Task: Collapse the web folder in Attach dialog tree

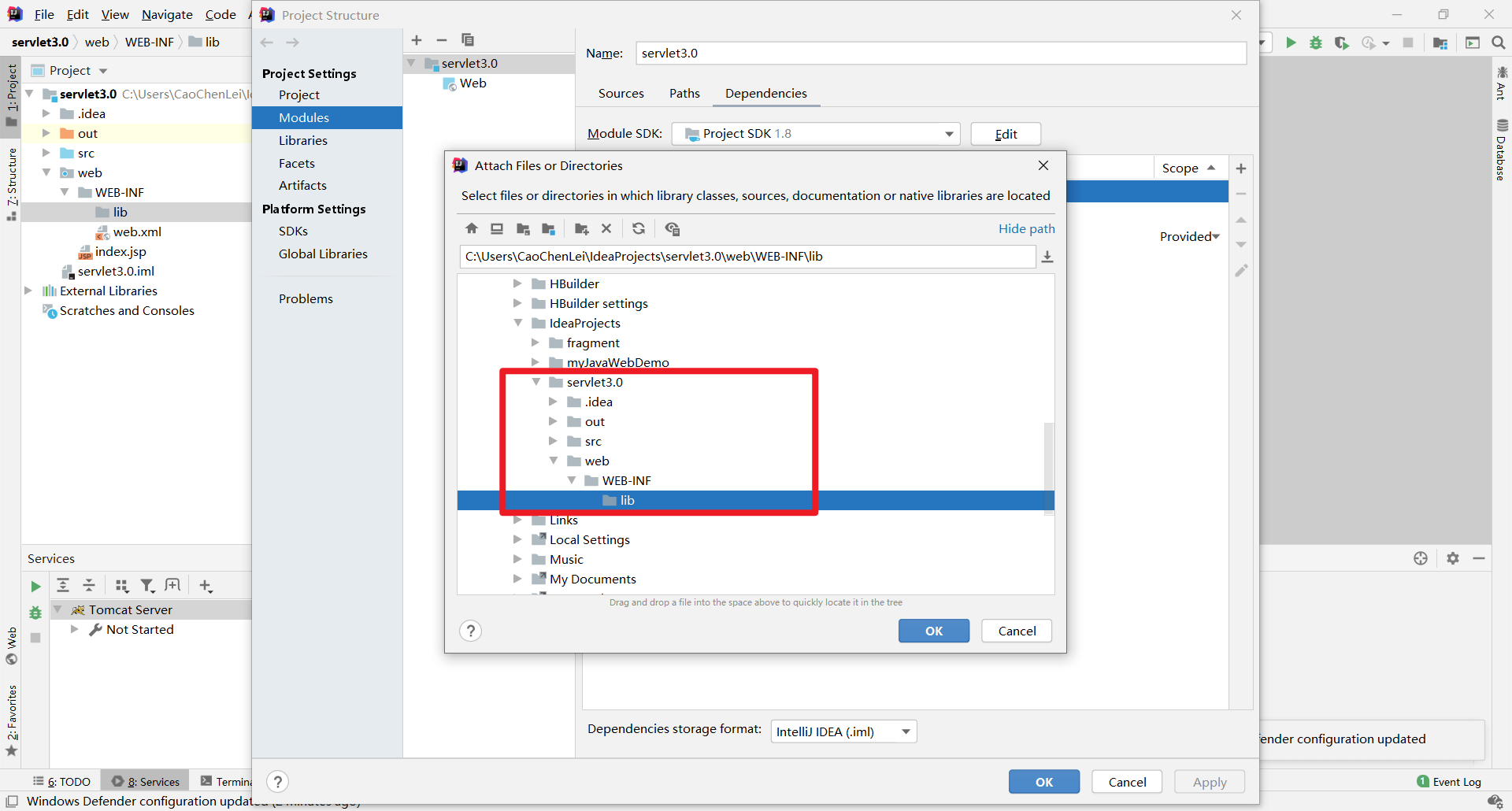Action: tap(554, 461)
